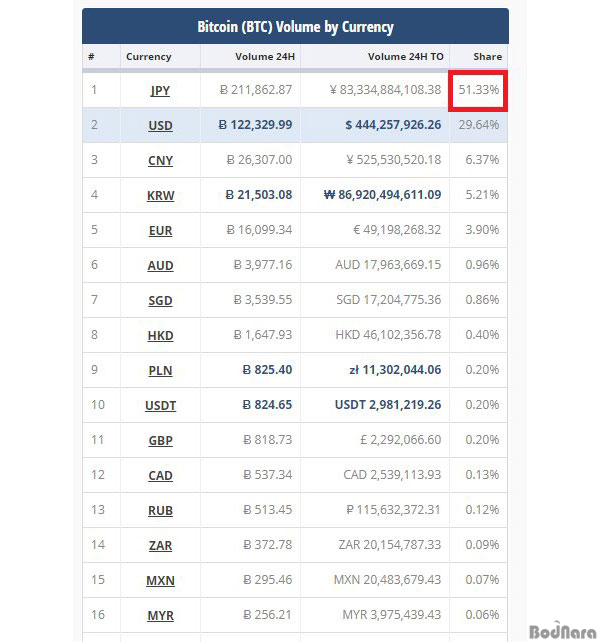Open the USDT currency link
Image resolution: width=600 pixels, height=642 pixels.
coord(160,405)
